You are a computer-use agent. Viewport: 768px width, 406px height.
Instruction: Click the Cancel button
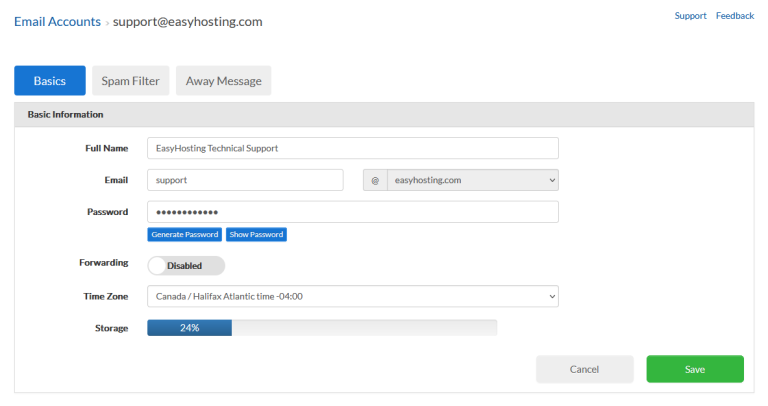584,369
